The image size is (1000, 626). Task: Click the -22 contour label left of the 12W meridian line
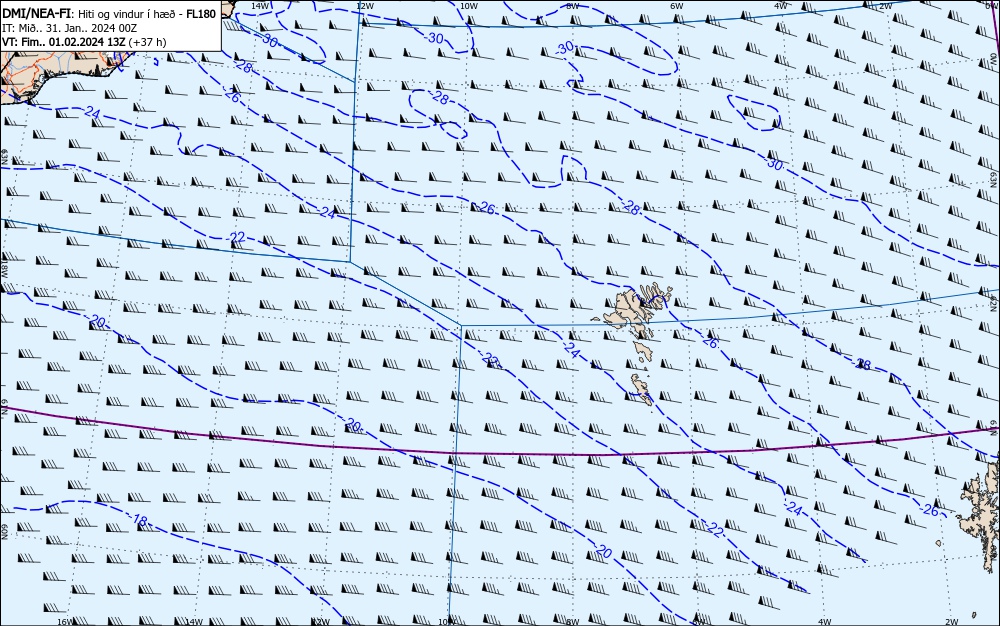click(x=236, y=238)
